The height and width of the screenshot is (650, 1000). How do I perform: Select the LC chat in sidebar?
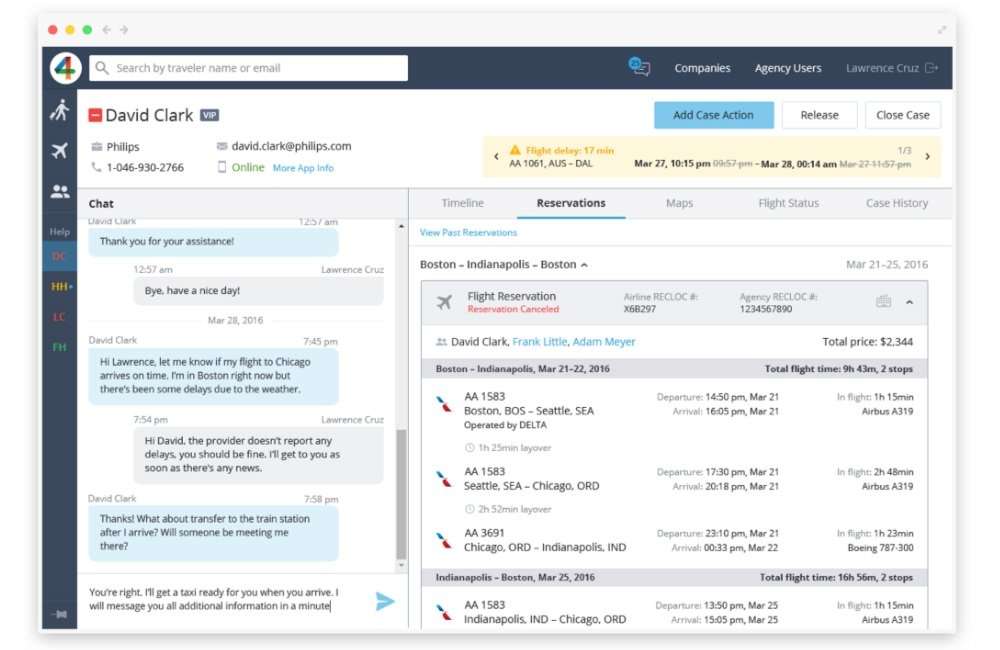coord(59,317)
